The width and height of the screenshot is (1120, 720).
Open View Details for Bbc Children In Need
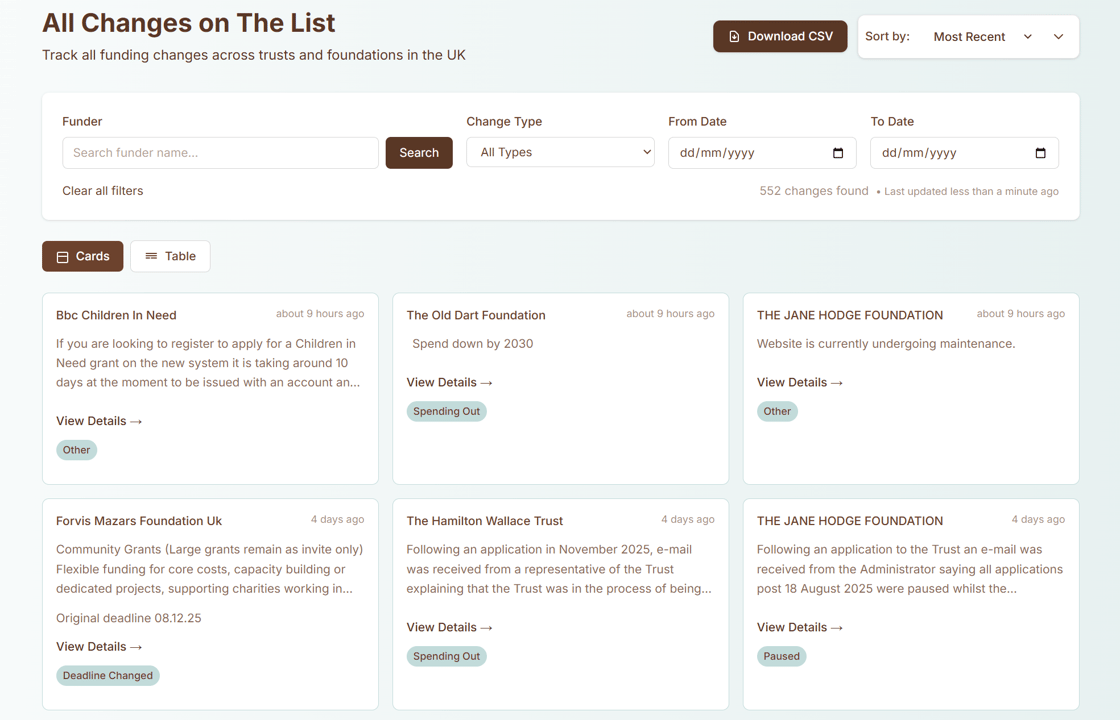[x=99, y=421]
